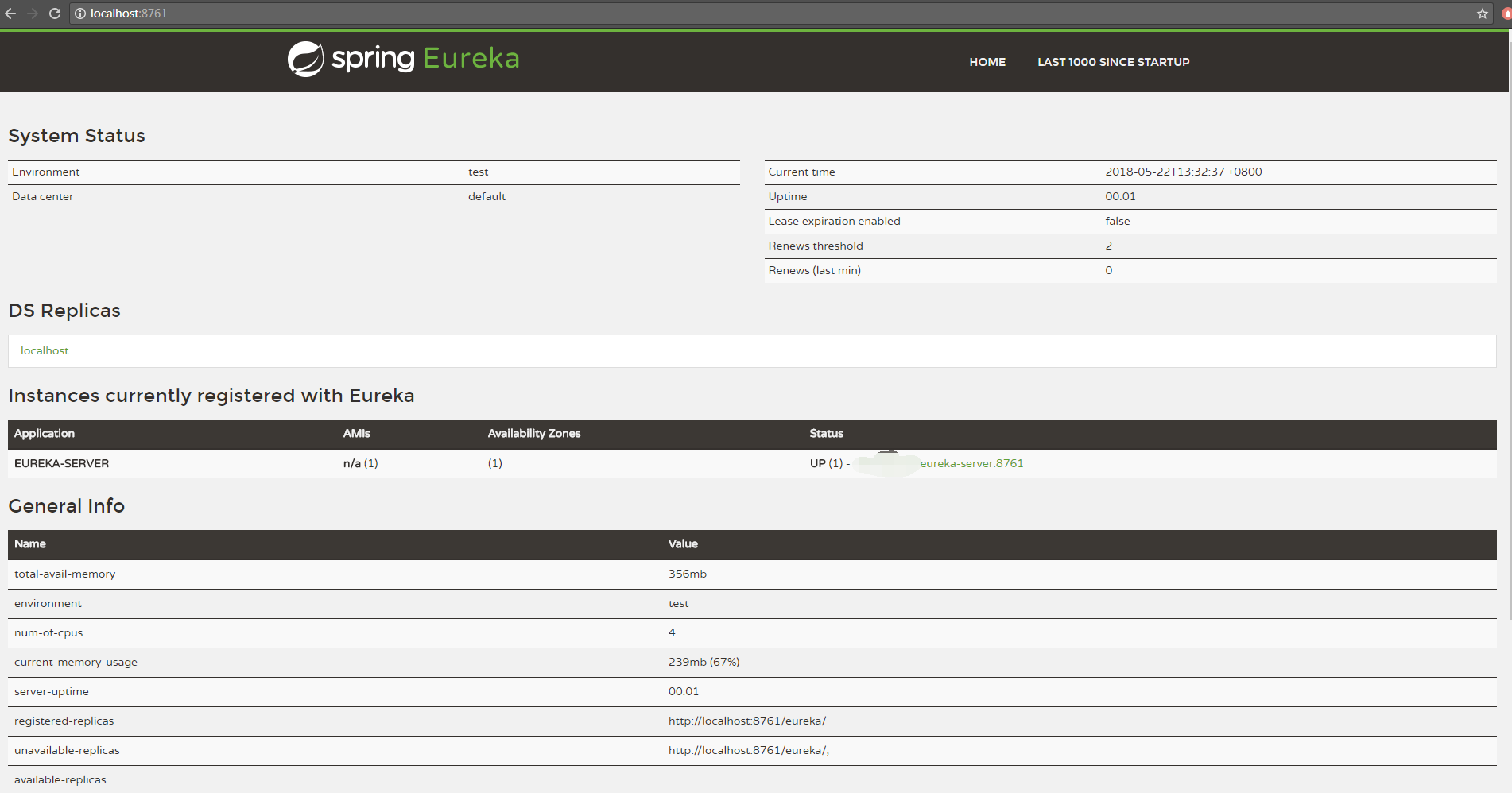The width and height of the screenshot is (1512, 793).
Task: Click the site info icon in address bar
Action: click(80, 14)
